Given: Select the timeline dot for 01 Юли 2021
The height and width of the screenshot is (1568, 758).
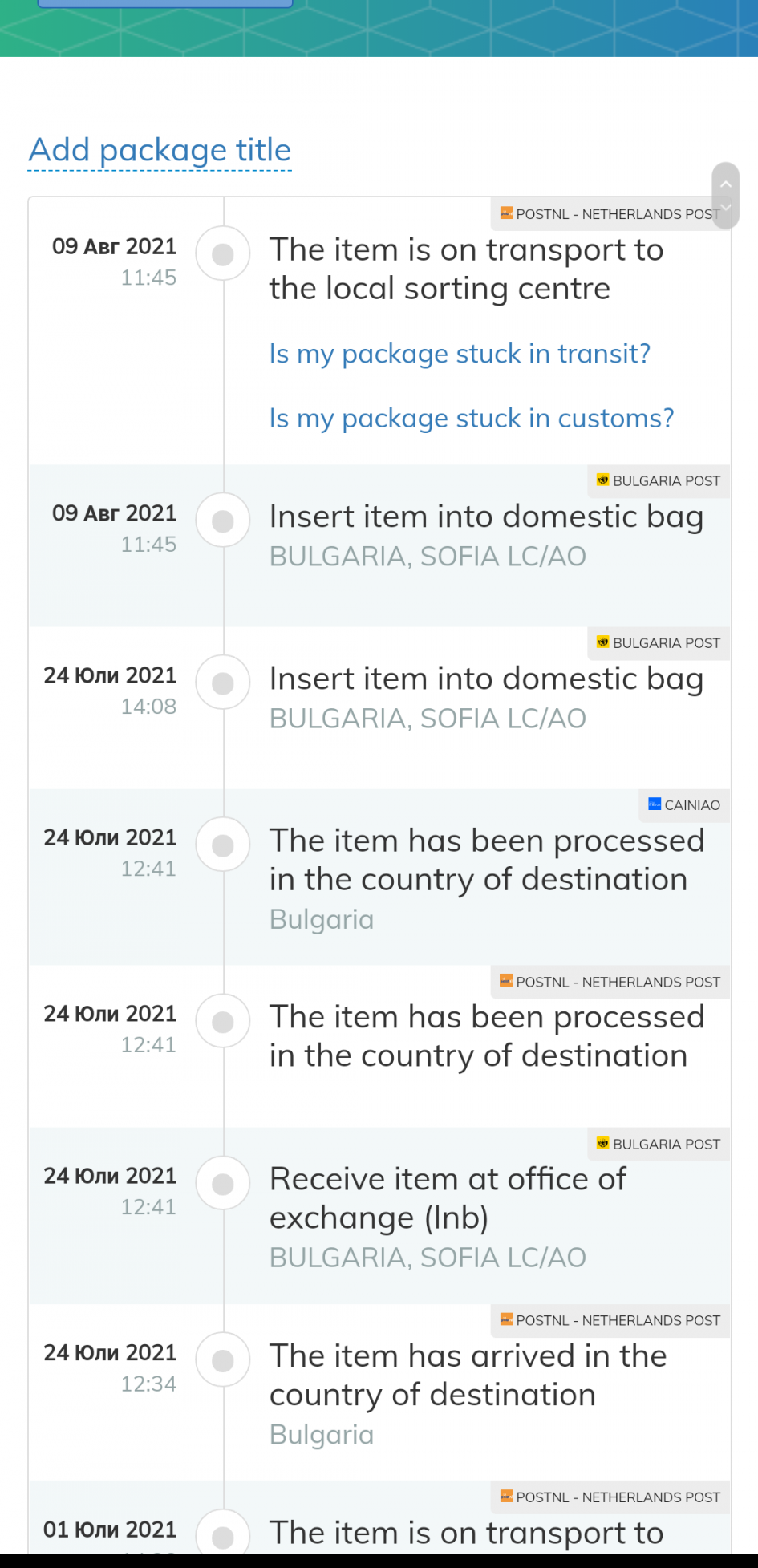Looking at the screenshot, I should [223, 1536].
